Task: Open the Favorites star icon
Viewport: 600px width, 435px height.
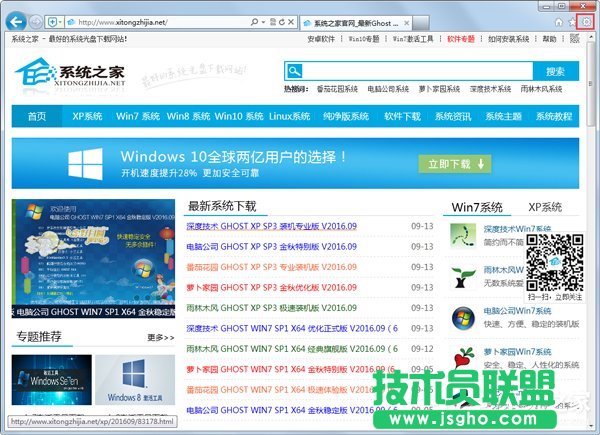Action: tap(572, 23)
